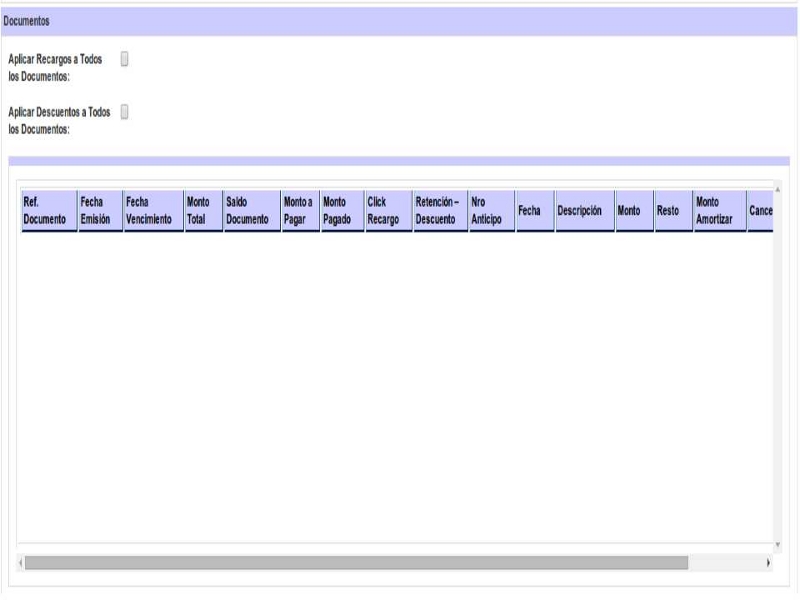The image size is (800, 600).
Task: Select the Resto column header
Action: 671,211
